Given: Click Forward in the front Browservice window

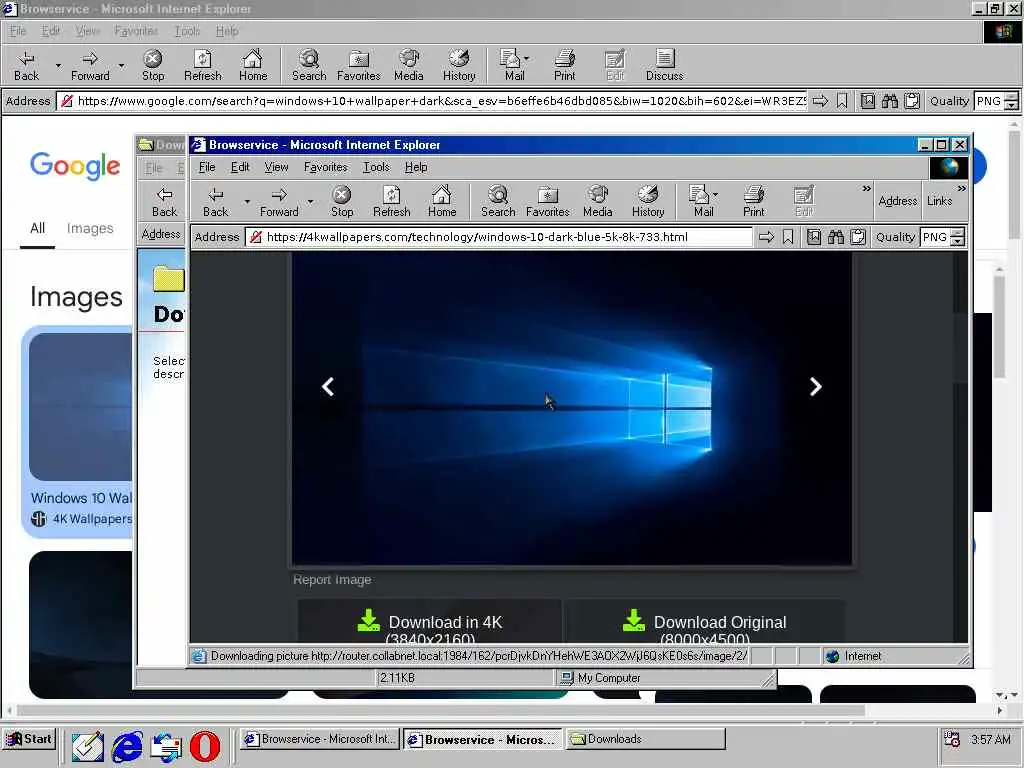Looking at the screenshot, I should click(x=279, y=201).
